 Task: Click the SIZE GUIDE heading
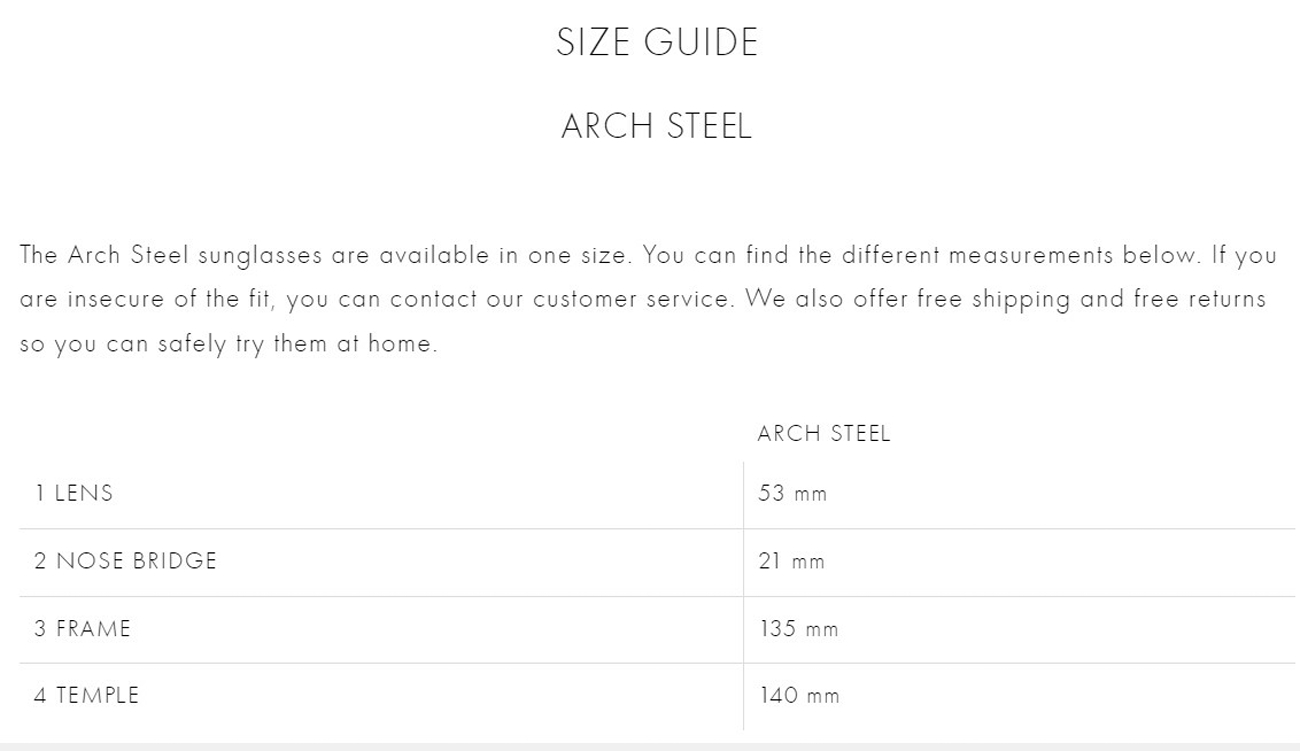tap(657, 42)
